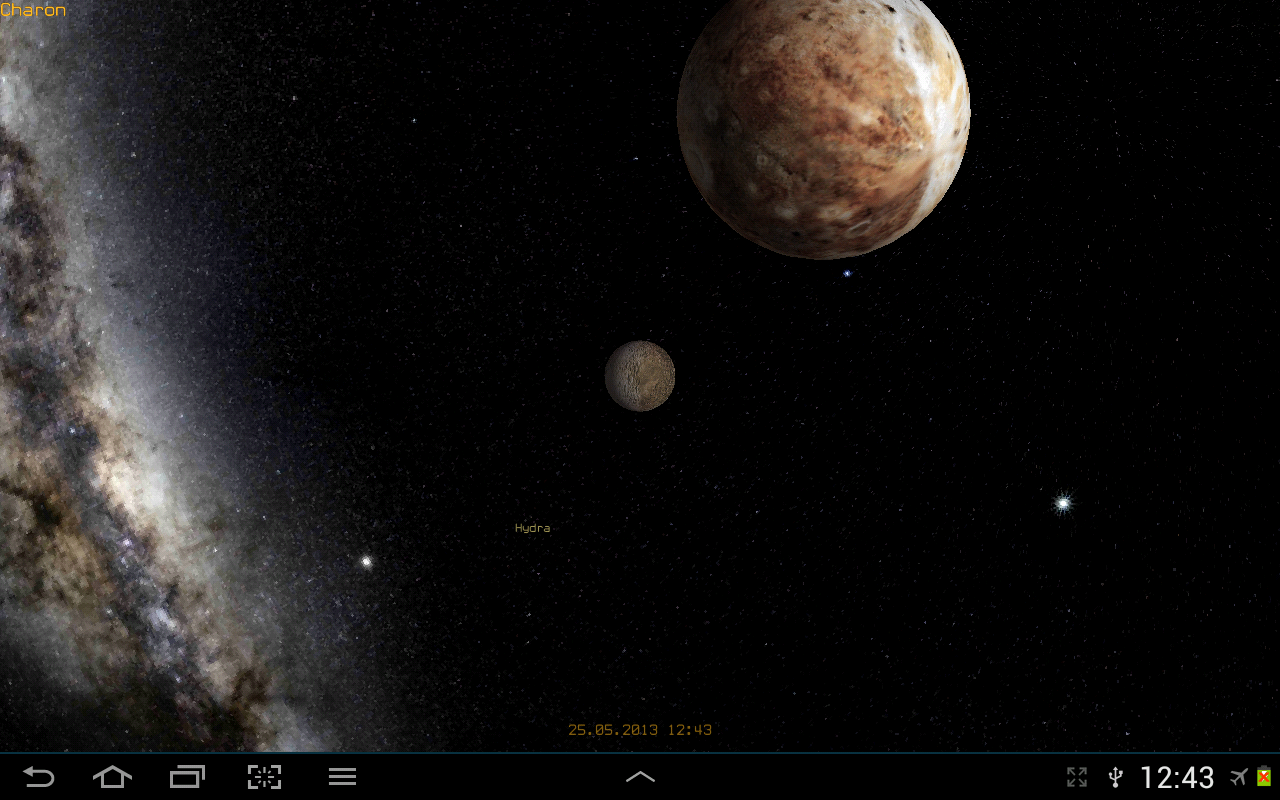Select the Charon label at top-left
Image resolution: width=1280 pixels, height=800 pixels.
pos(33,10)
